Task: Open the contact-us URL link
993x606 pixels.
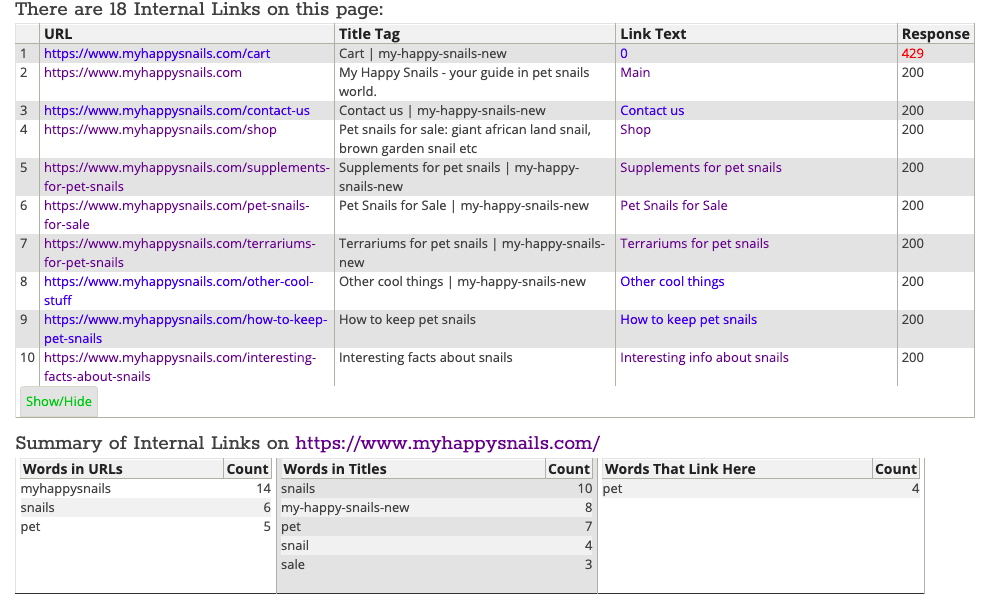Action: pyautogui.click(x=177, y=110)
